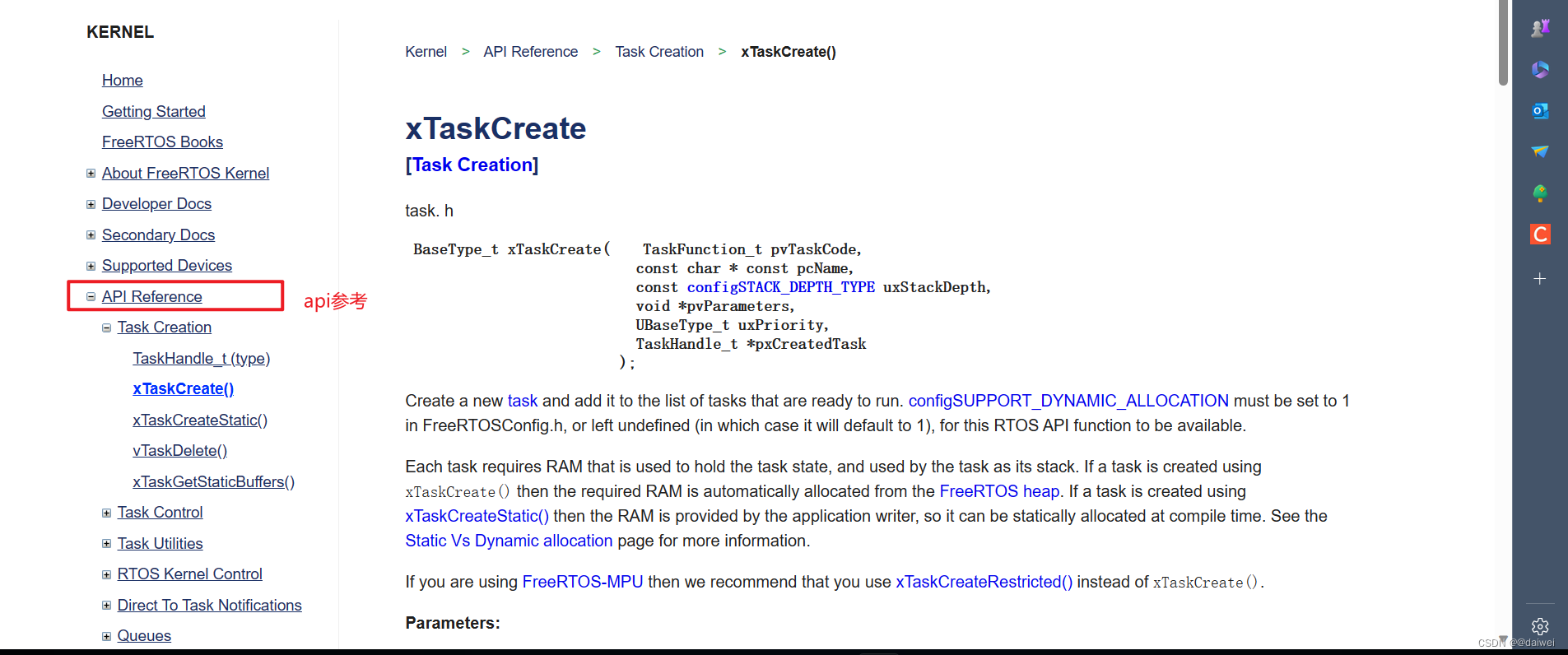Viewport: 1568px width, 655px height.
Task: Open Direct To Task Notifications link
Action: point(209,605)
